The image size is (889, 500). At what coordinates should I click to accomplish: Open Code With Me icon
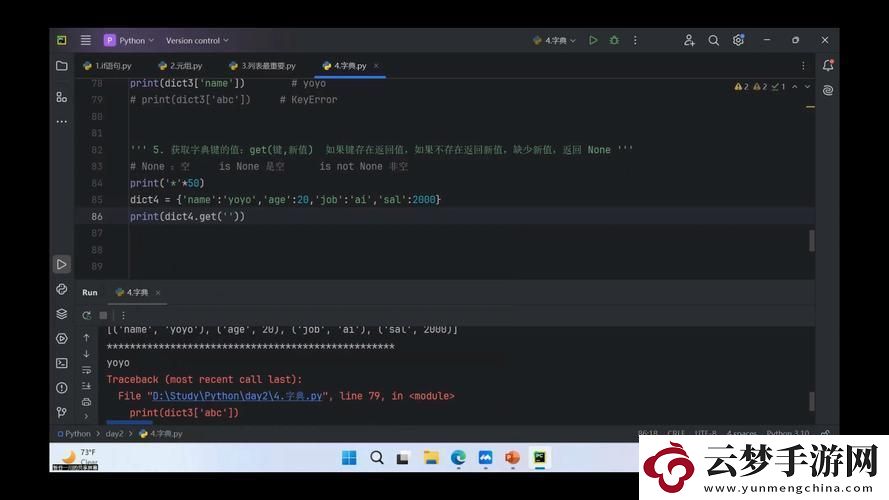(x=689, y=40)
